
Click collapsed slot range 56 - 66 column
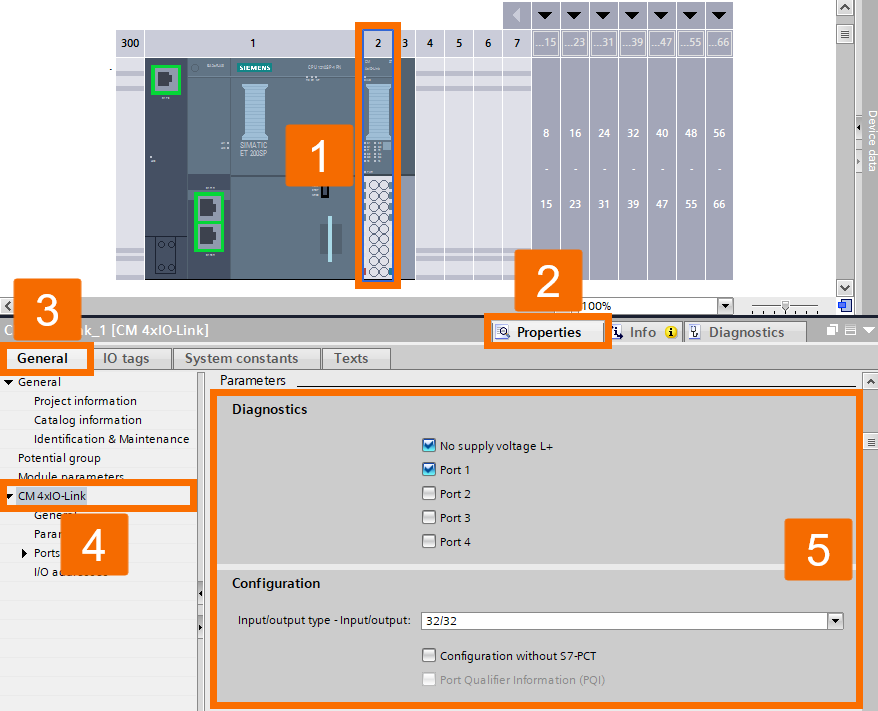point(720,168)
